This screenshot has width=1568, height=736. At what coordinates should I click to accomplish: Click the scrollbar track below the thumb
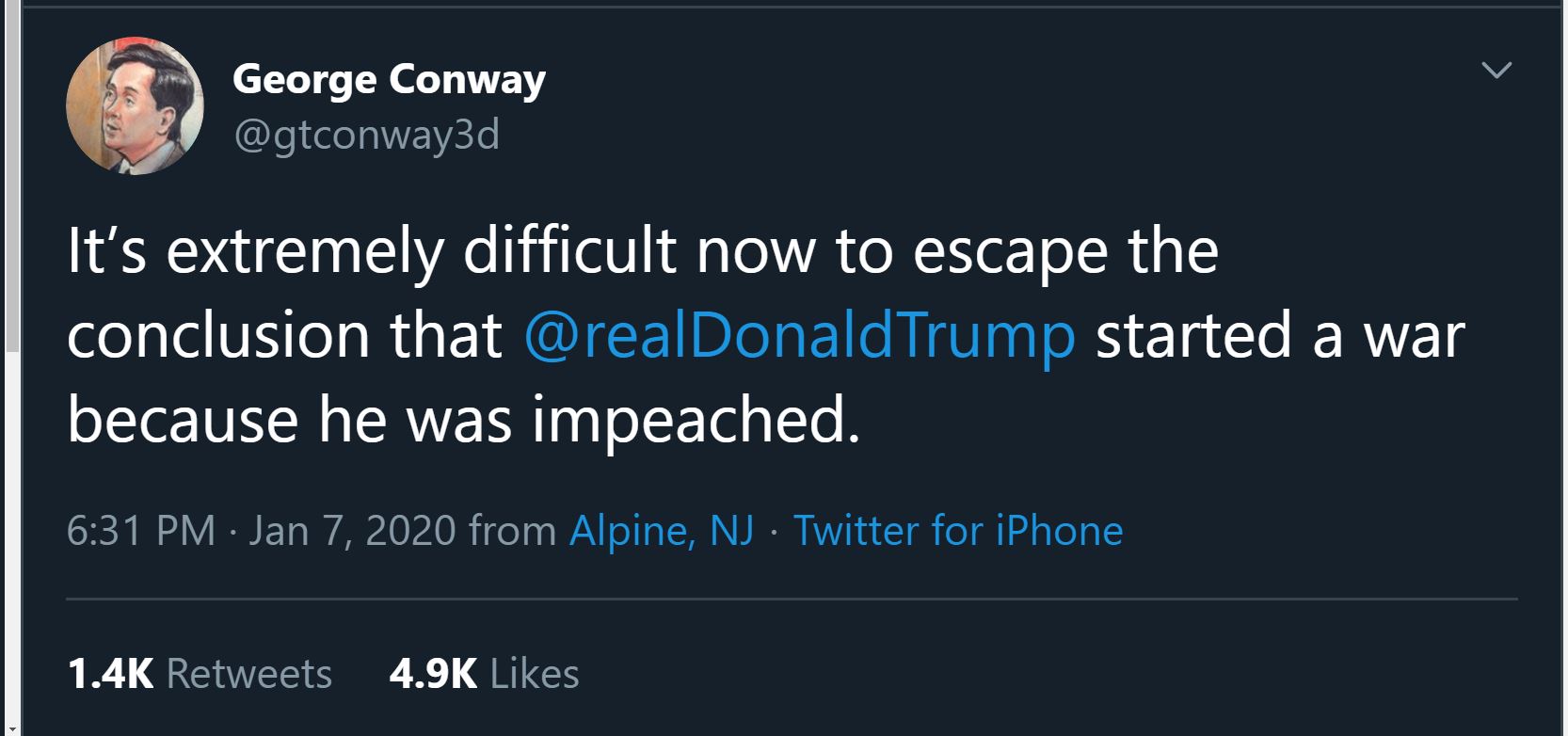pyautogui.click(x=10, y=536)
